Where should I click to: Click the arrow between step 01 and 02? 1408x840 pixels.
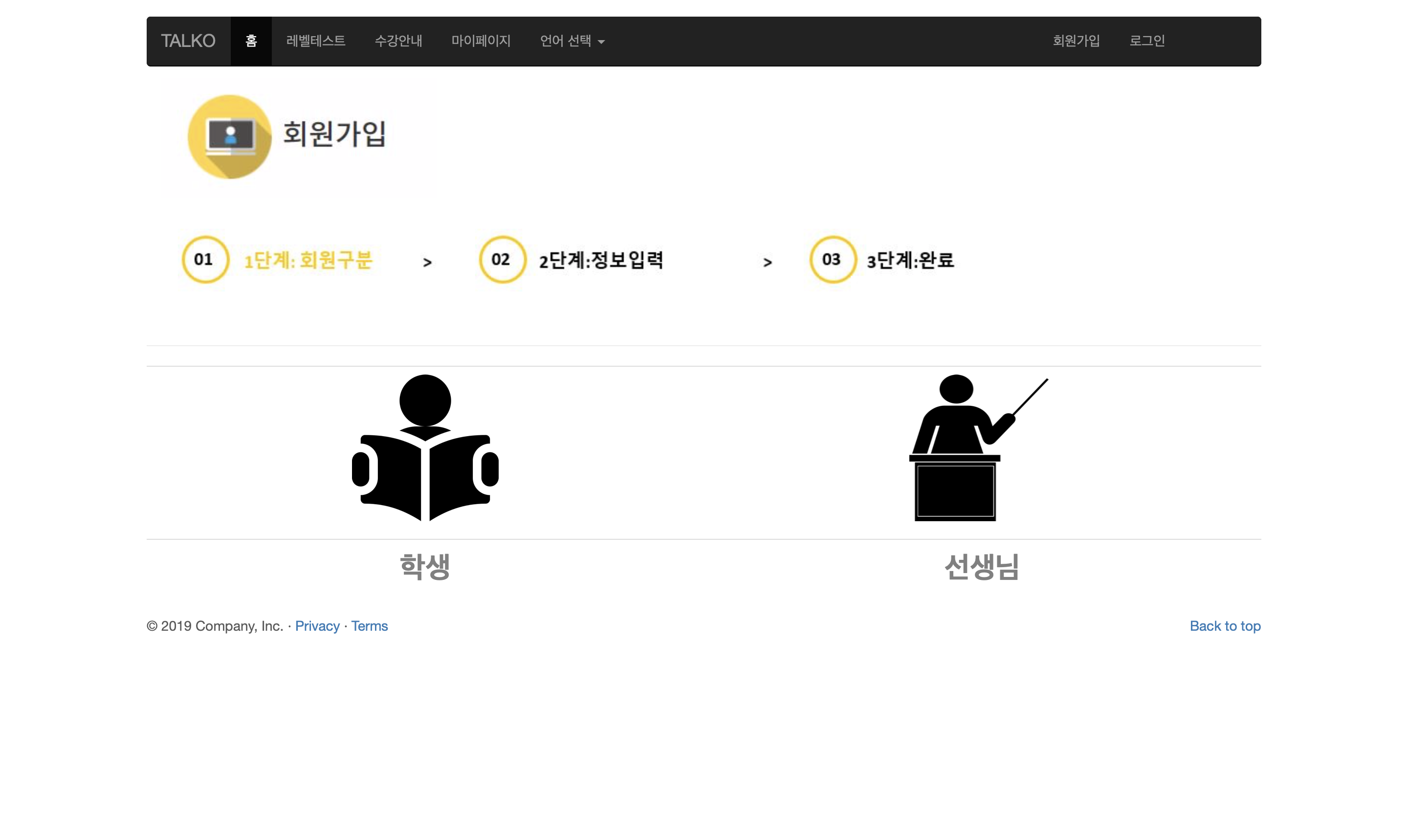(427, 262)
